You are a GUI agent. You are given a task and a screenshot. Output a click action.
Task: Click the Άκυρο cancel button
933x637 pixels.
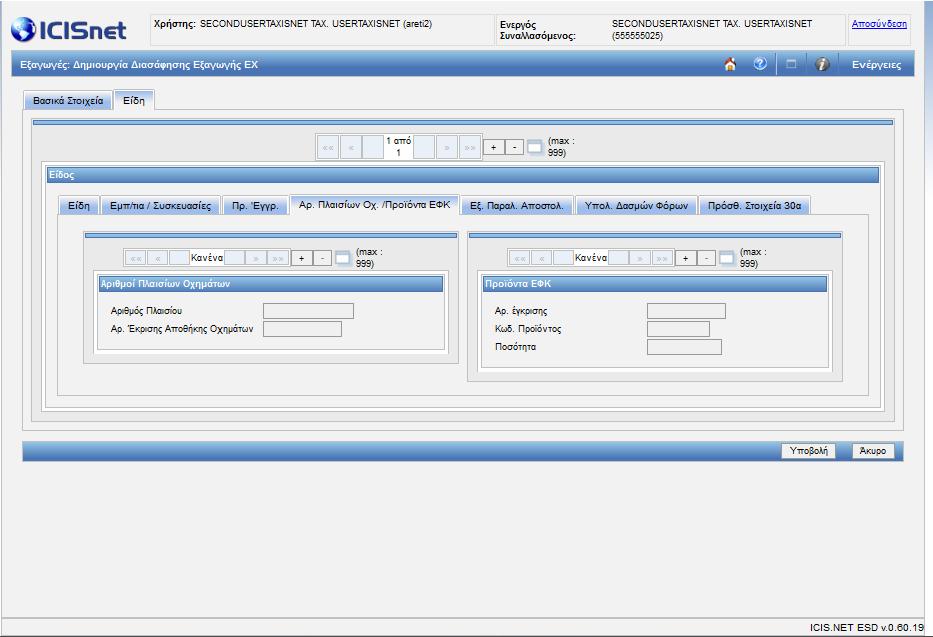click(x=873, y=451)
